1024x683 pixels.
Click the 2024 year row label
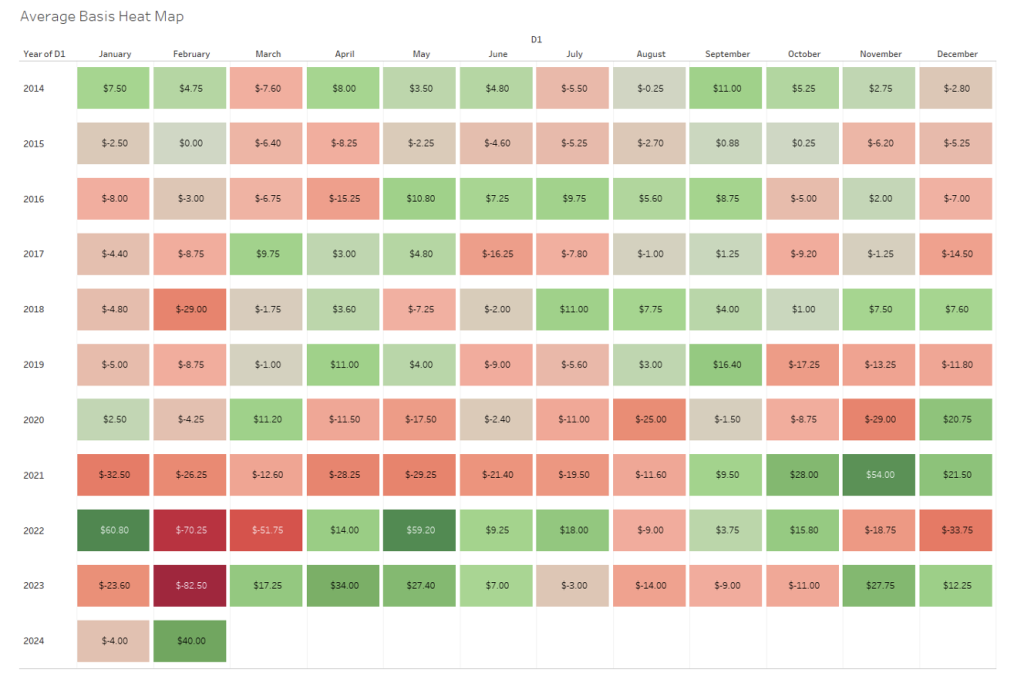pos(34,641)
